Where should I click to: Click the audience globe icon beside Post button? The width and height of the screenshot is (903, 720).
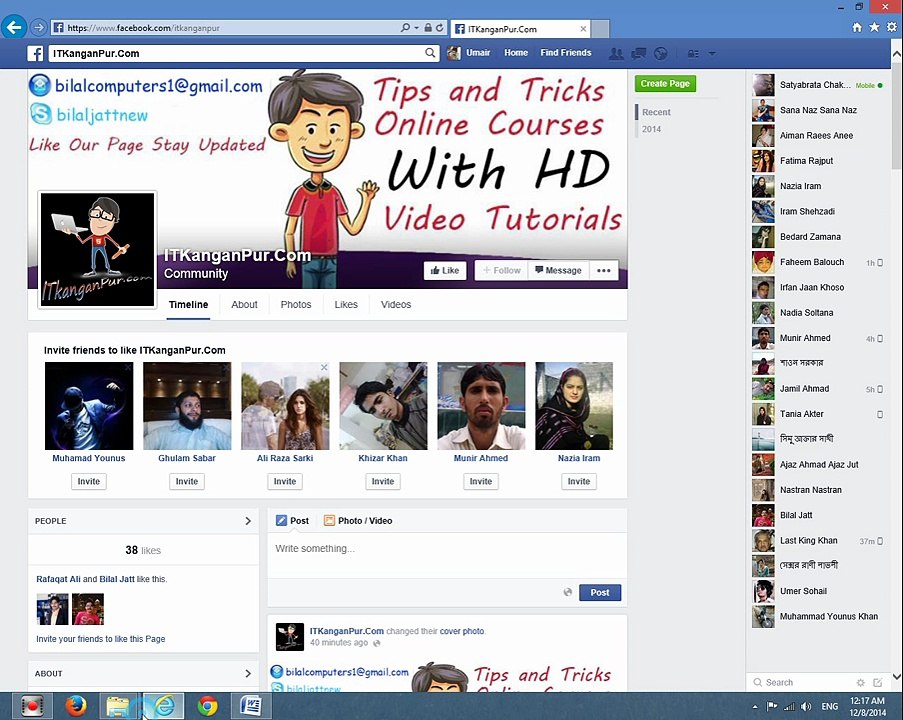coord(568,592)
